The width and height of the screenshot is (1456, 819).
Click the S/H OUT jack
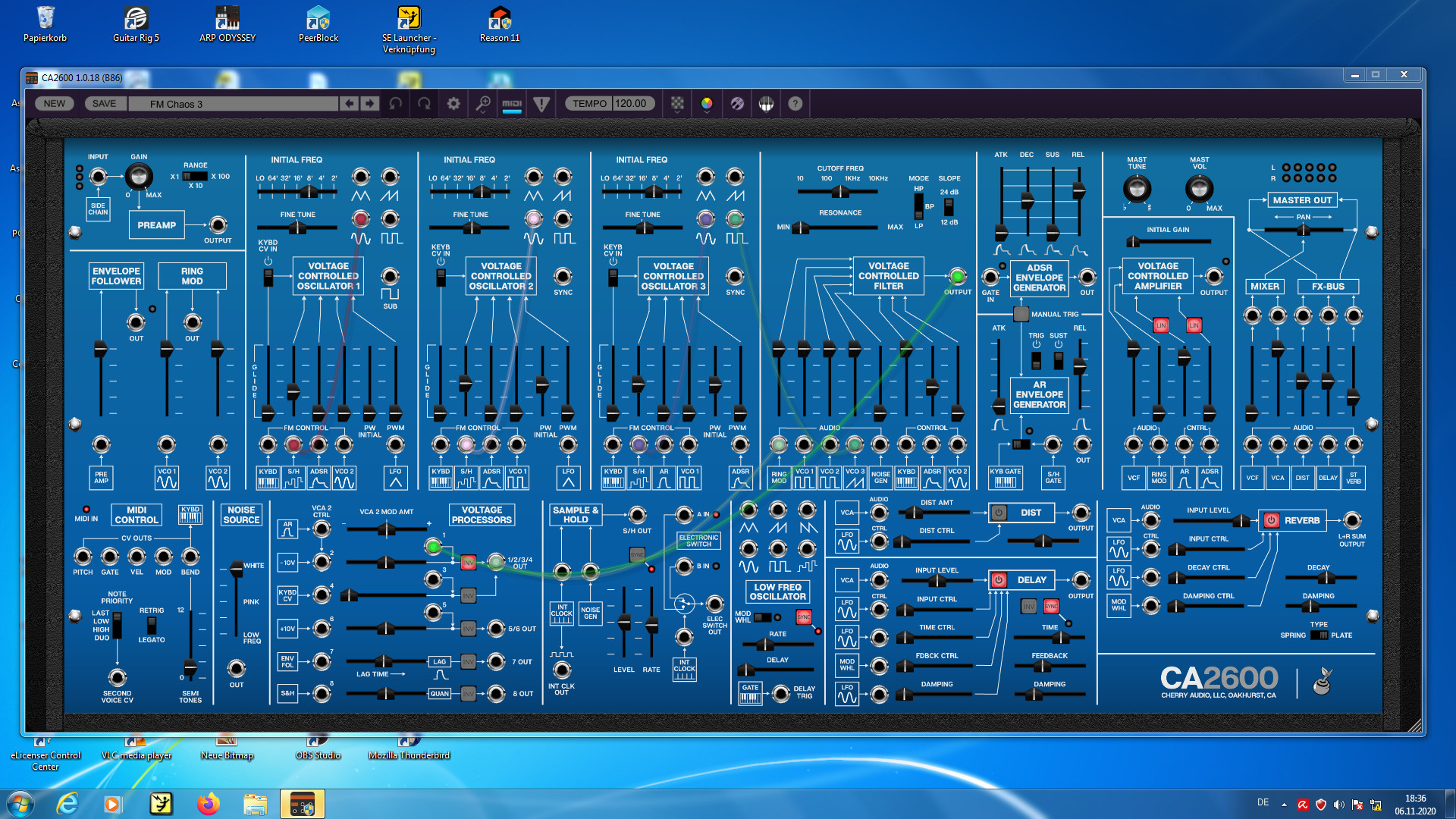637,516
